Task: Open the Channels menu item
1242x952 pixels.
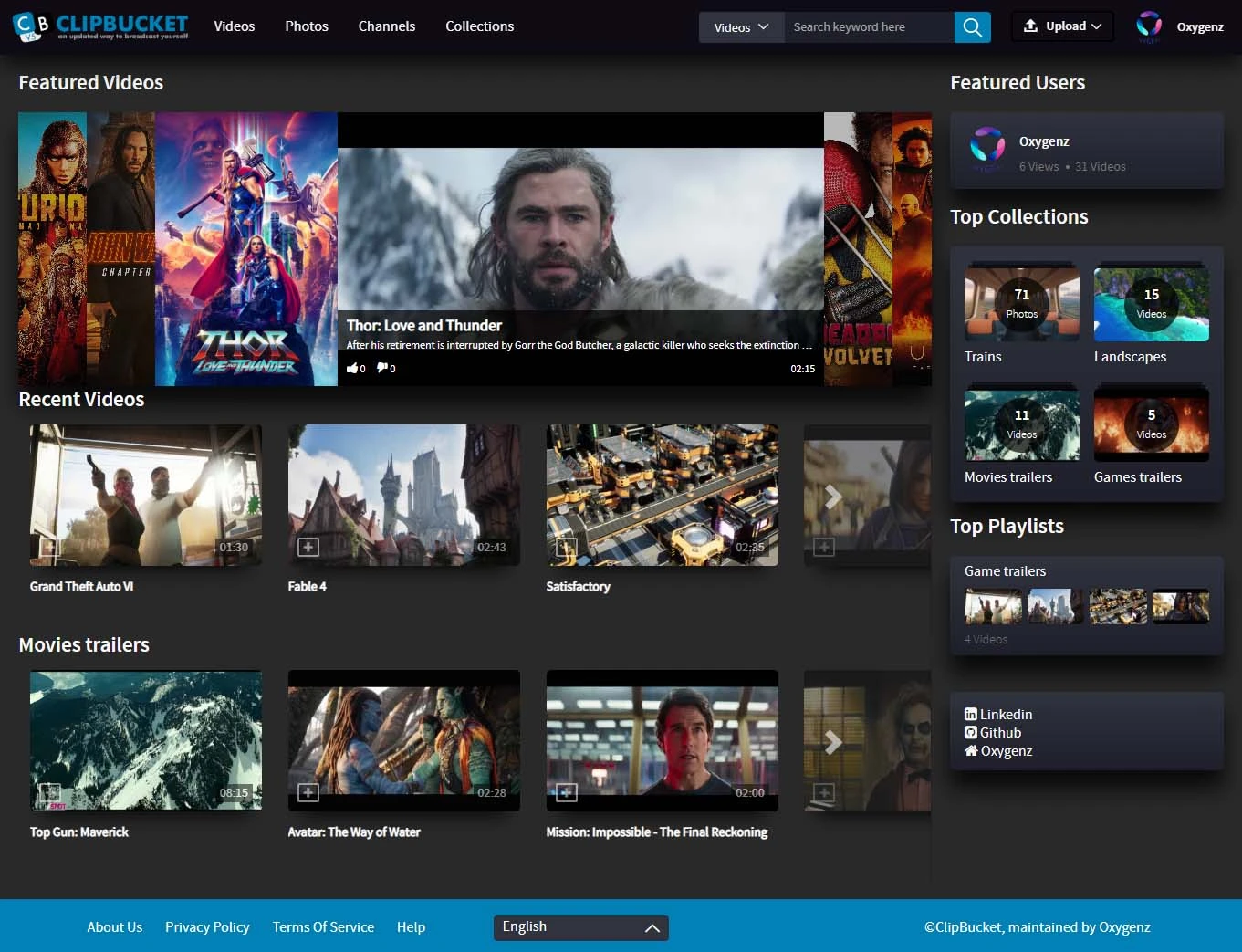Action: (386, 26)
